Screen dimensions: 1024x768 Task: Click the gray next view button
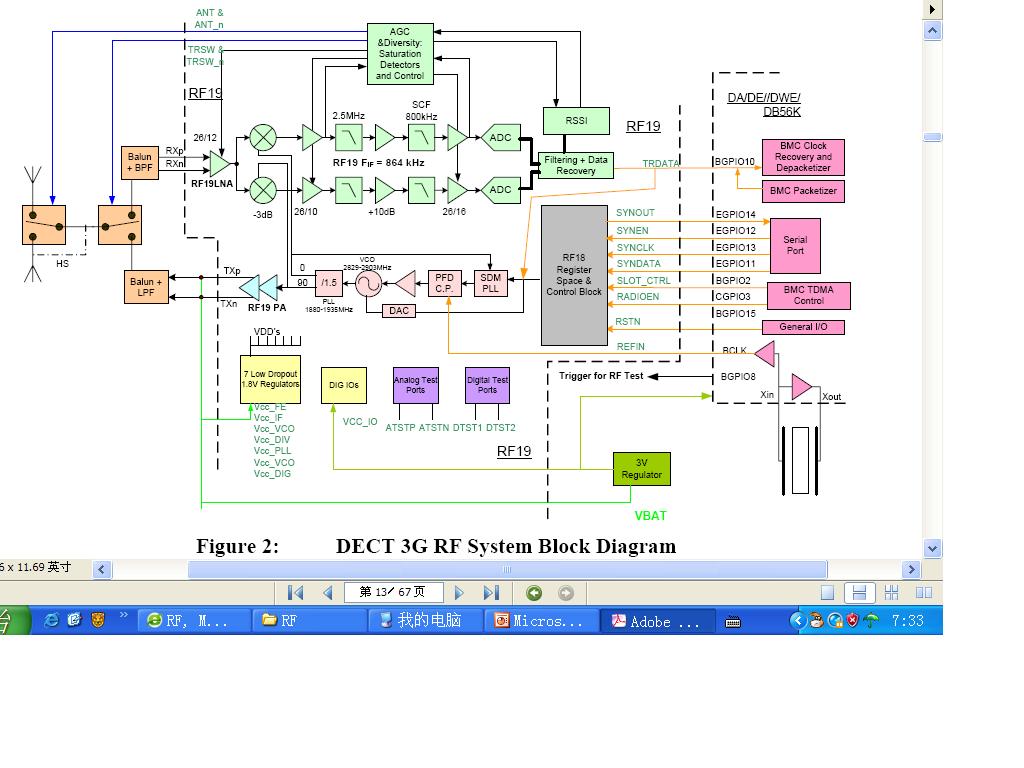click(x=566, y=593)
